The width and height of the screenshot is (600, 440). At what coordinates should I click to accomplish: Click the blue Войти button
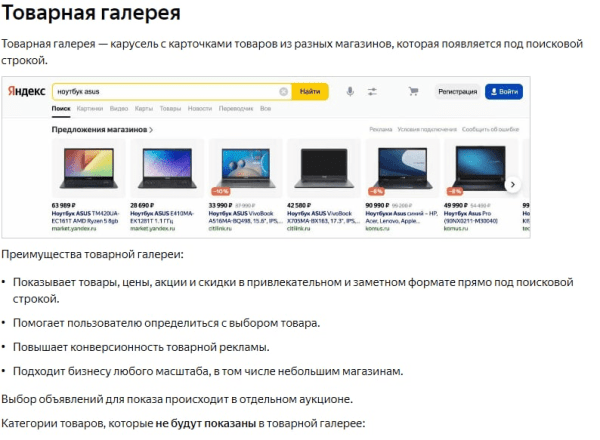pyautogui.click(x=504, y=91)
